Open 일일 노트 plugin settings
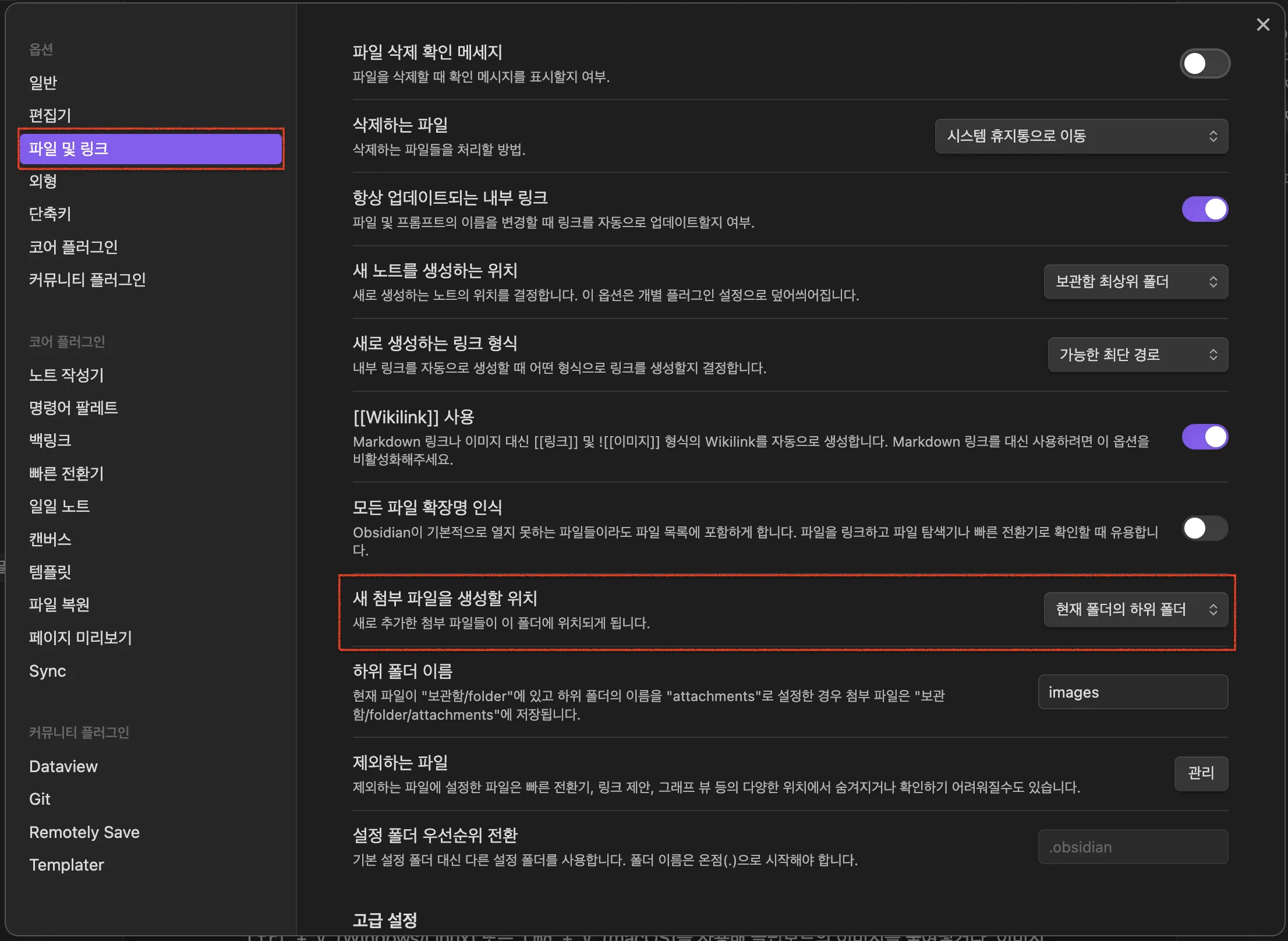The image size is (1288, 941). pyautogui.click(x=151, y=506)
